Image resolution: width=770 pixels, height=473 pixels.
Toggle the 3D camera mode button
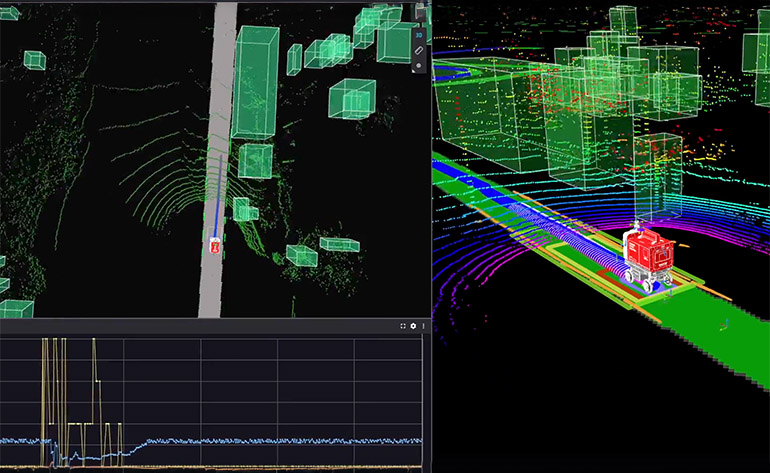(x=419, y=35)
